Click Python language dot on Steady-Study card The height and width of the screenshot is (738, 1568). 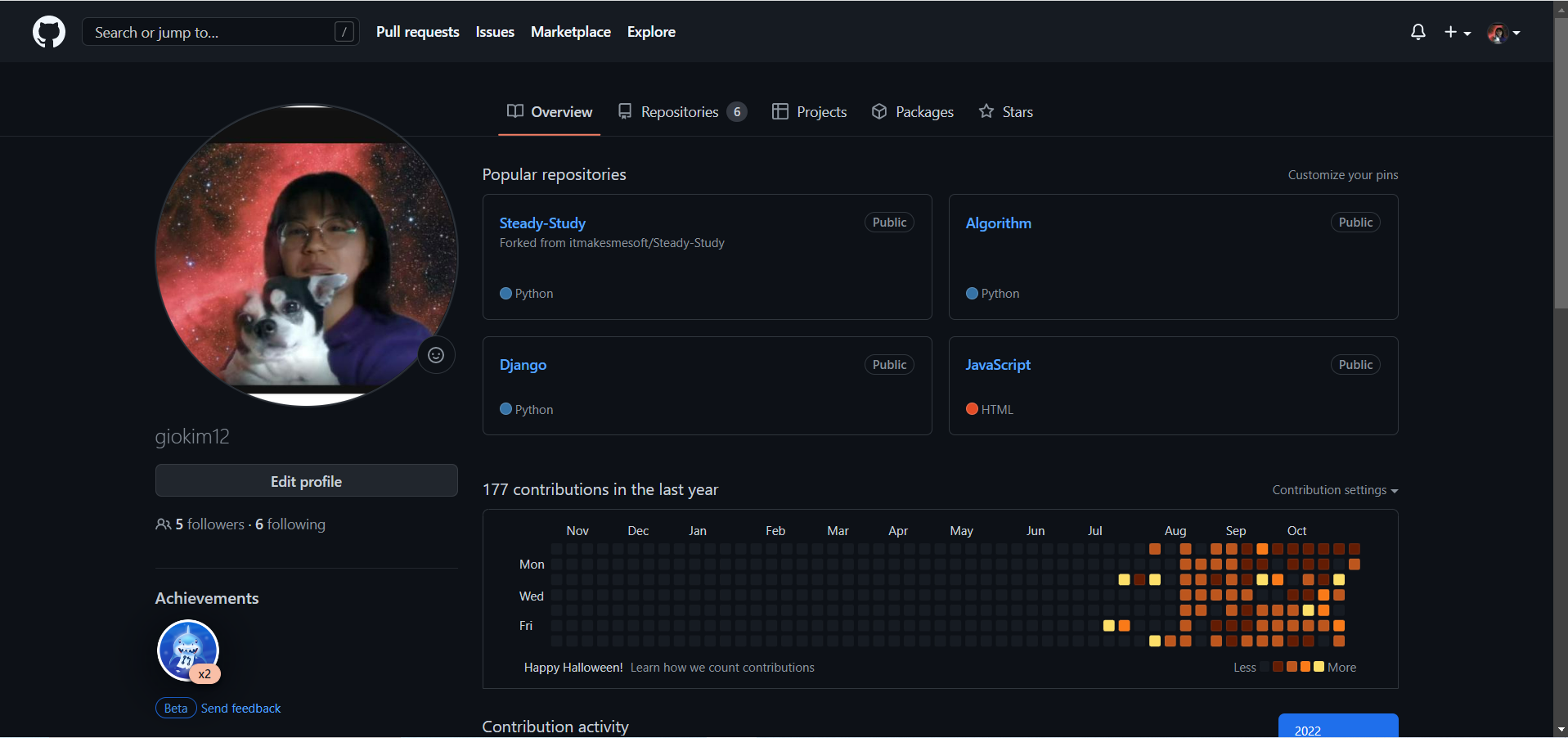point(505,294)
